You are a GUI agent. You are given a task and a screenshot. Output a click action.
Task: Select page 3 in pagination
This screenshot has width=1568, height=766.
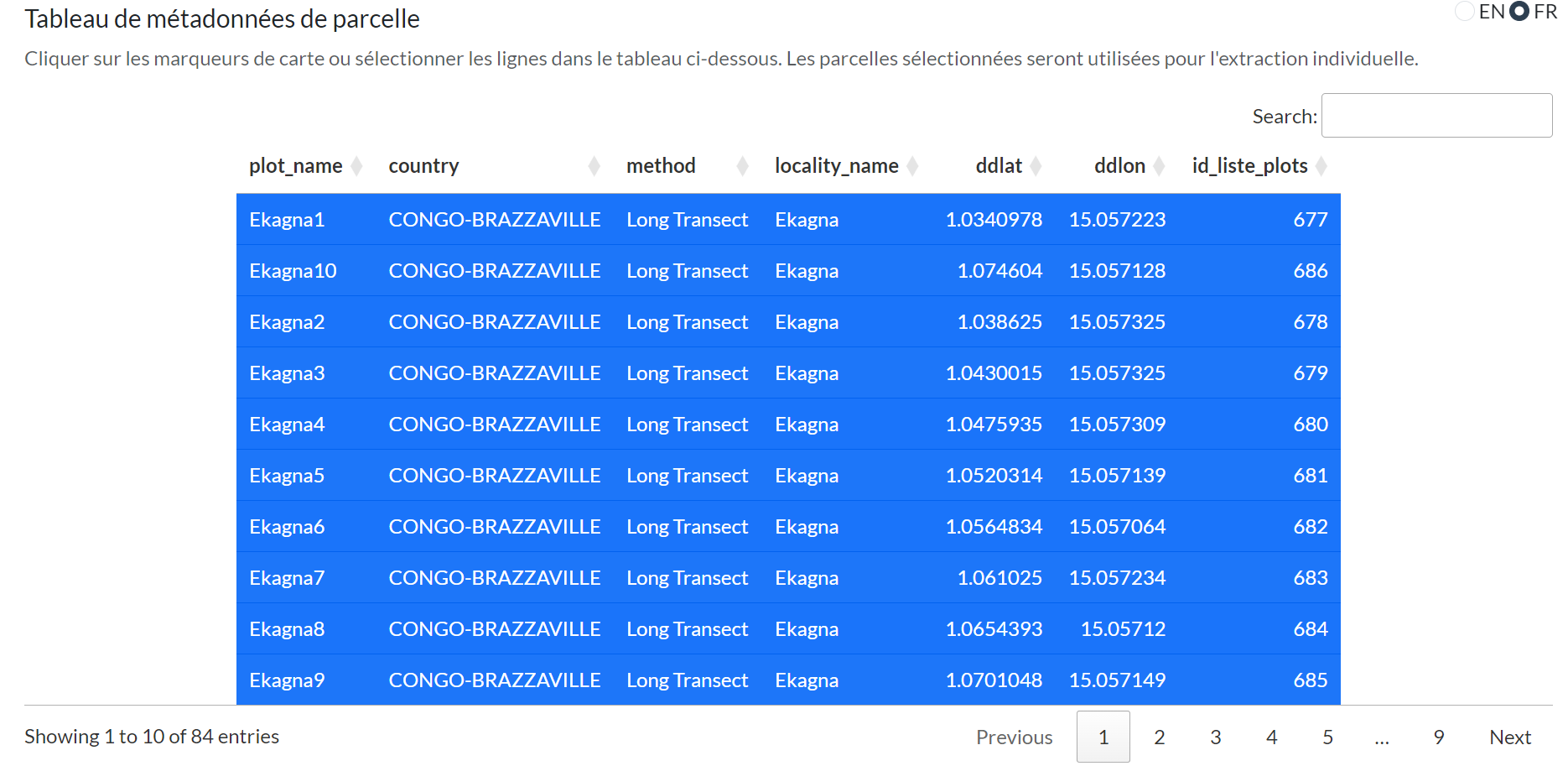(x=1215, y=737)
